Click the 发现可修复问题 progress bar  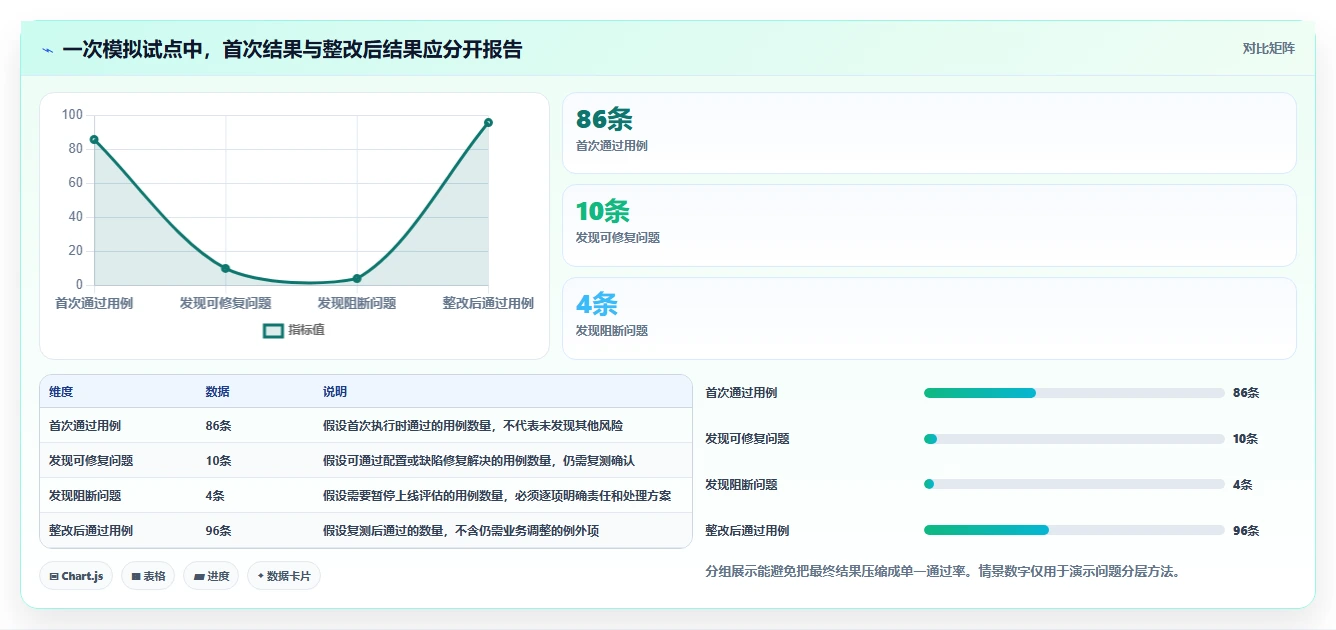coord(1074,439)
